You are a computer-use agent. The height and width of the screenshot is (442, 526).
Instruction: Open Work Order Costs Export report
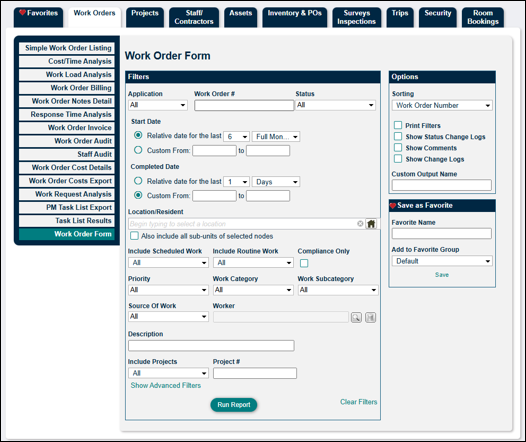click(67, 181)
